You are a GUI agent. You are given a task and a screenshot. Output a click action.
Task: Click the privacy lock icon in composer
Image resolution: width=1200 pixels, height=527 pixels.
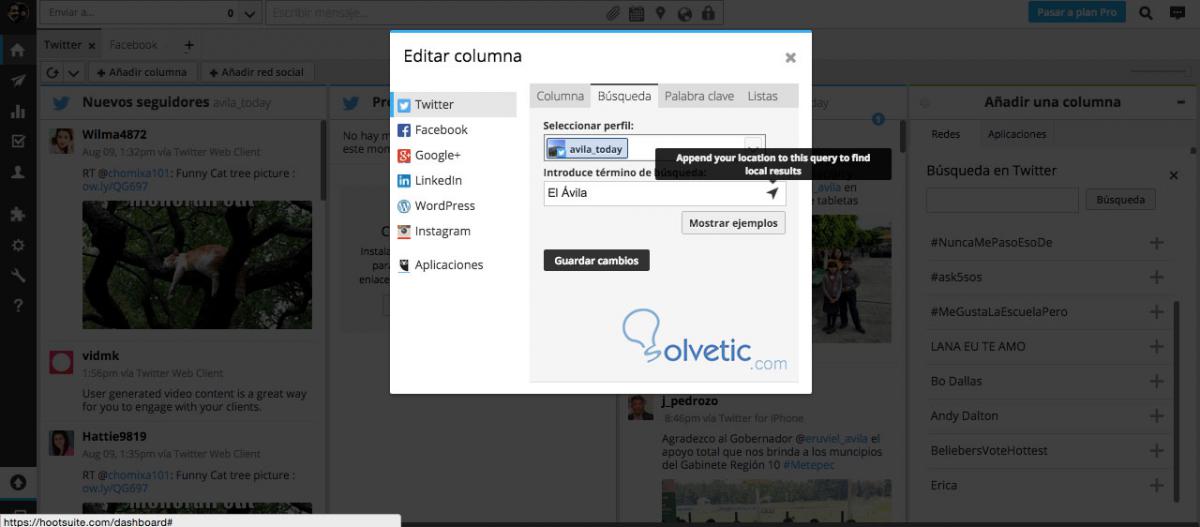708,14
